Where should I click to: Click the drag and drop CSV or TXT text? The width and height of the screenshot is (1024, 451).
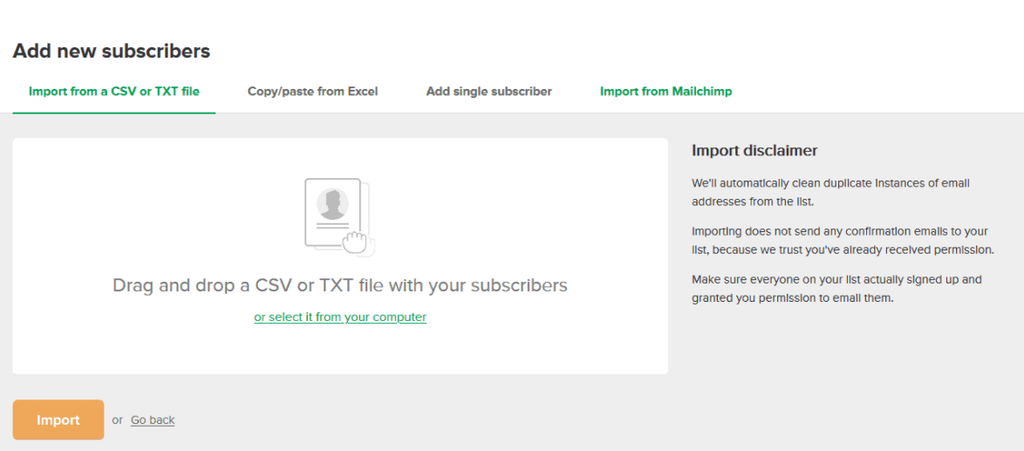click(x=340, y=285)
